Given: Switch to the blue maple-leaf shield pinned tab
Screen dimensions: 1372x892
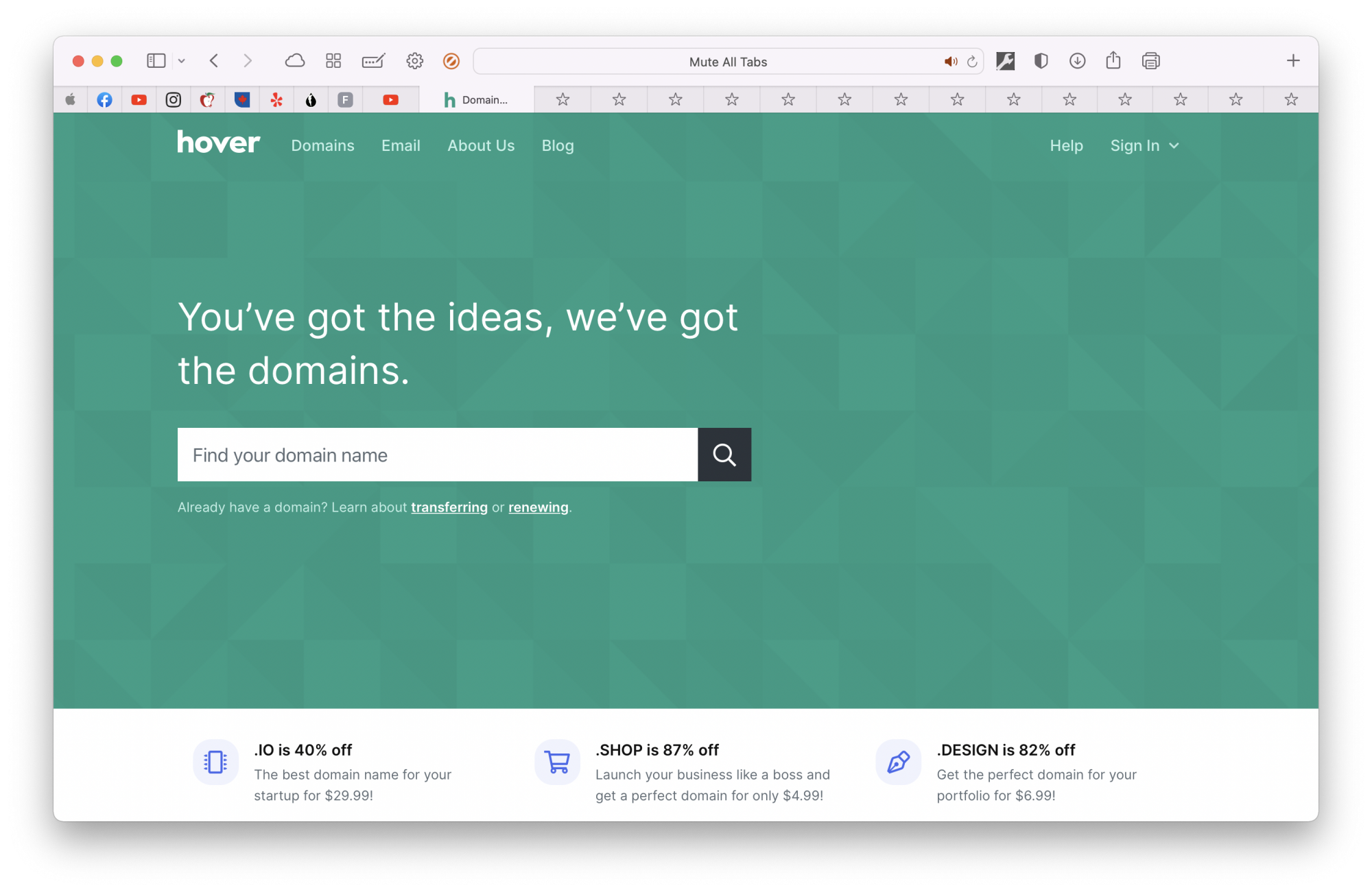Looking at the screenshot, I should (242, 100).
